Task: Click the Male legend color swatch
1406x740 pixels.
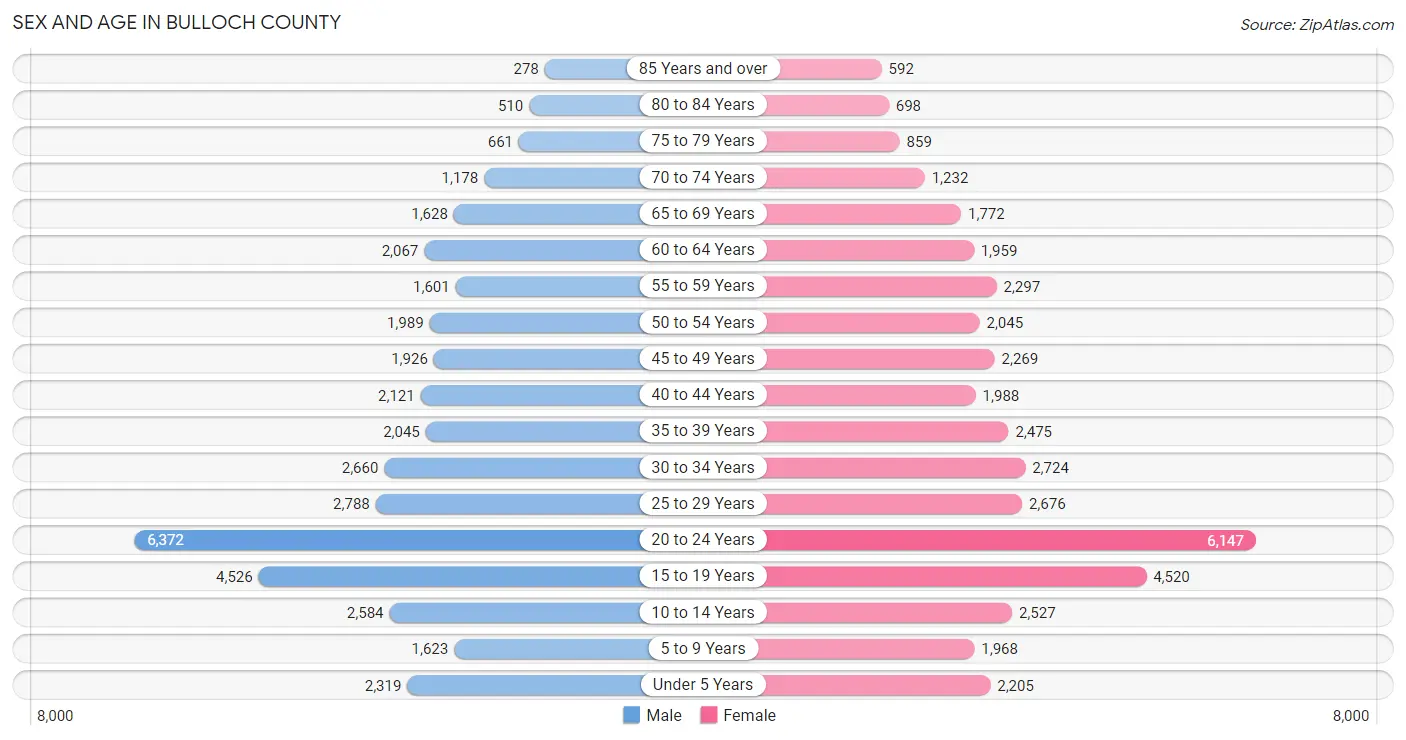Action: [631, 715]
